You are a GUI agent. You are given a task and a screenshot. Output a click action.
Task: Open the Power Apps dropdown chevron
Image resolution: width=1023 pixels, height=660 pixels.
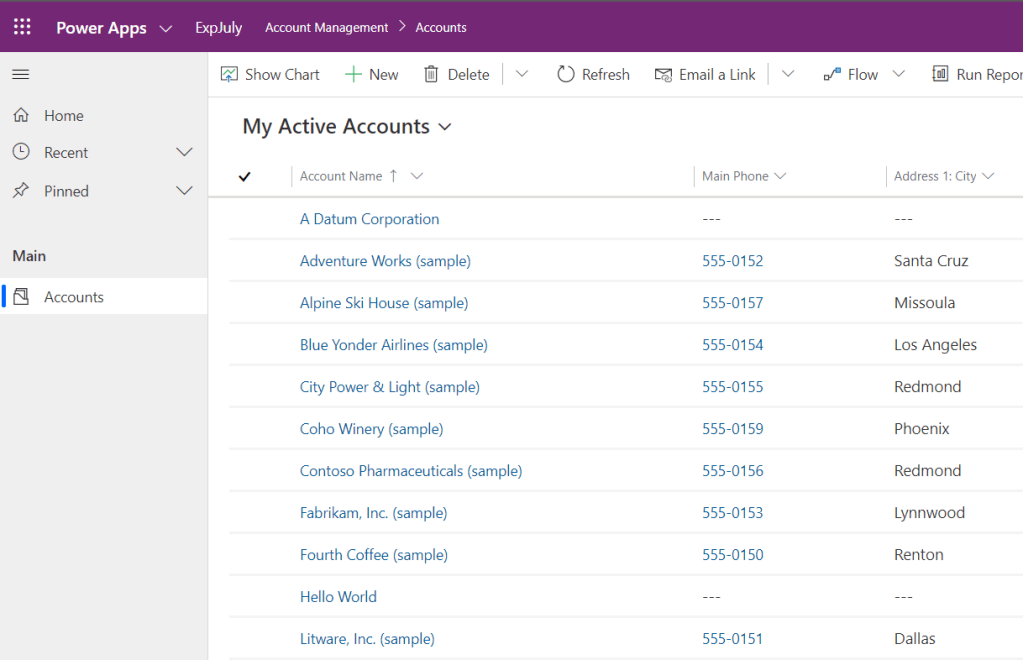166,28
